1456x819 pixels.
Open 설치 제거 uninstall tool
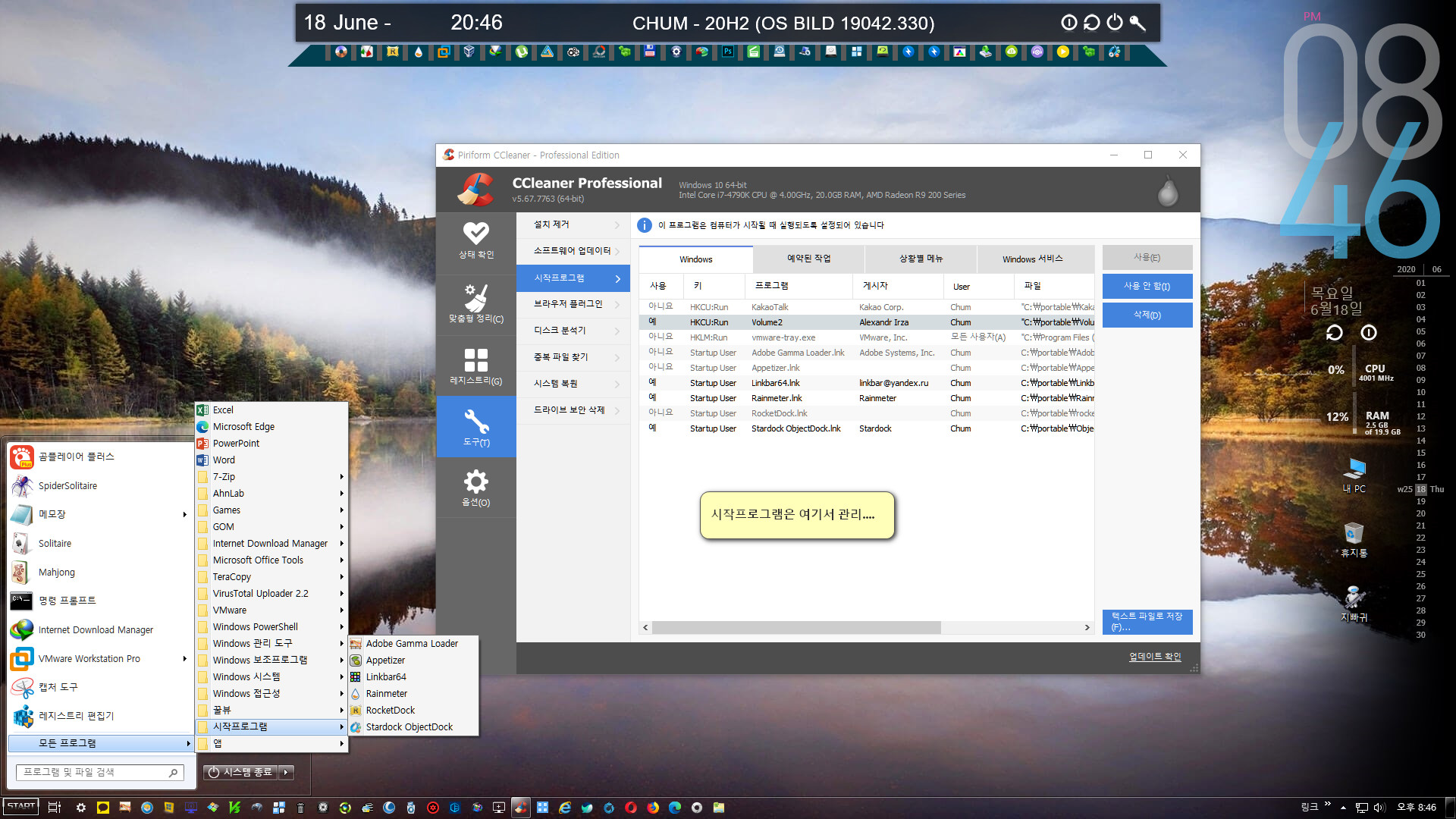(x=573, y=224)
